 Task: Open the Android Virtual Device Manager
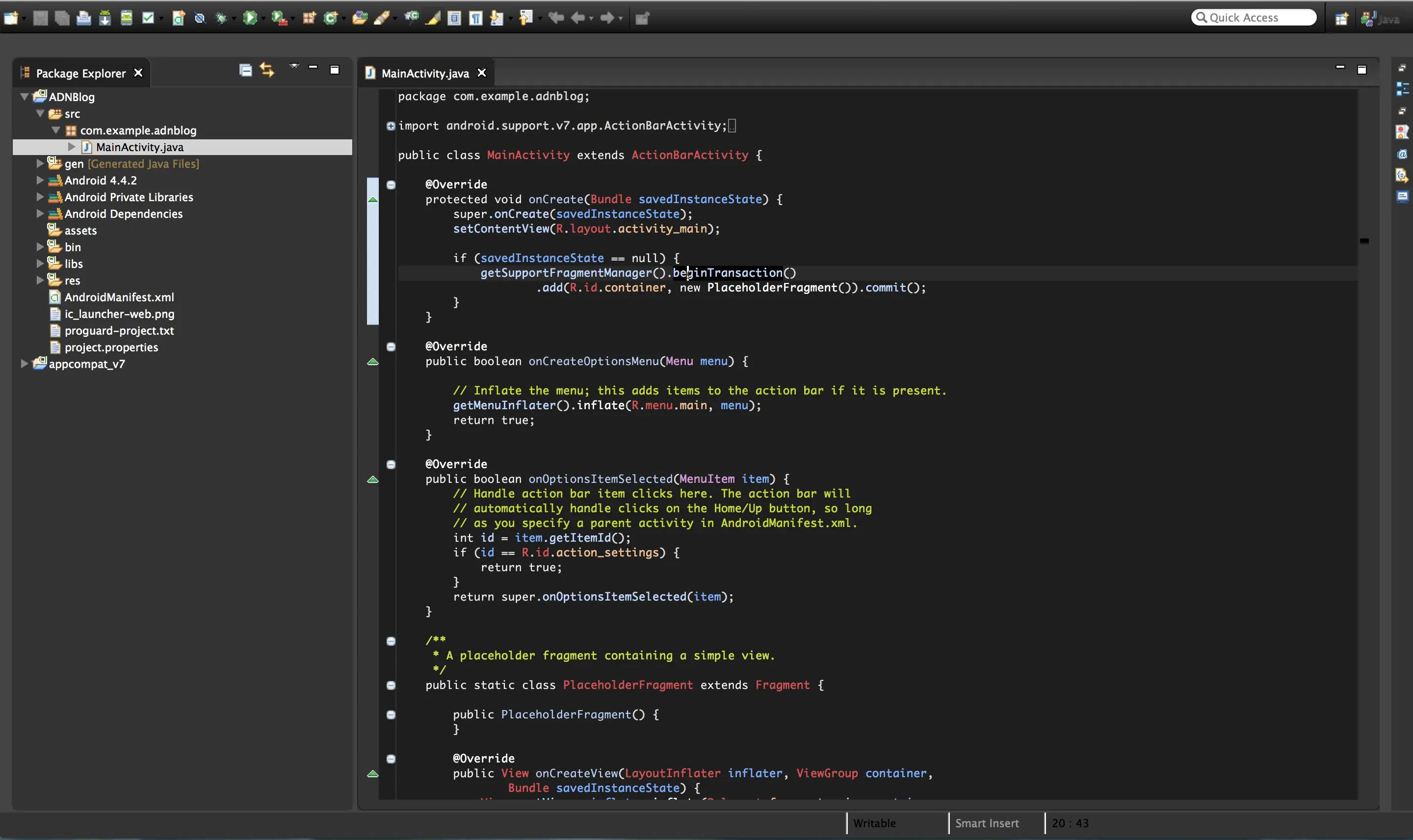[x=126, y=18]
